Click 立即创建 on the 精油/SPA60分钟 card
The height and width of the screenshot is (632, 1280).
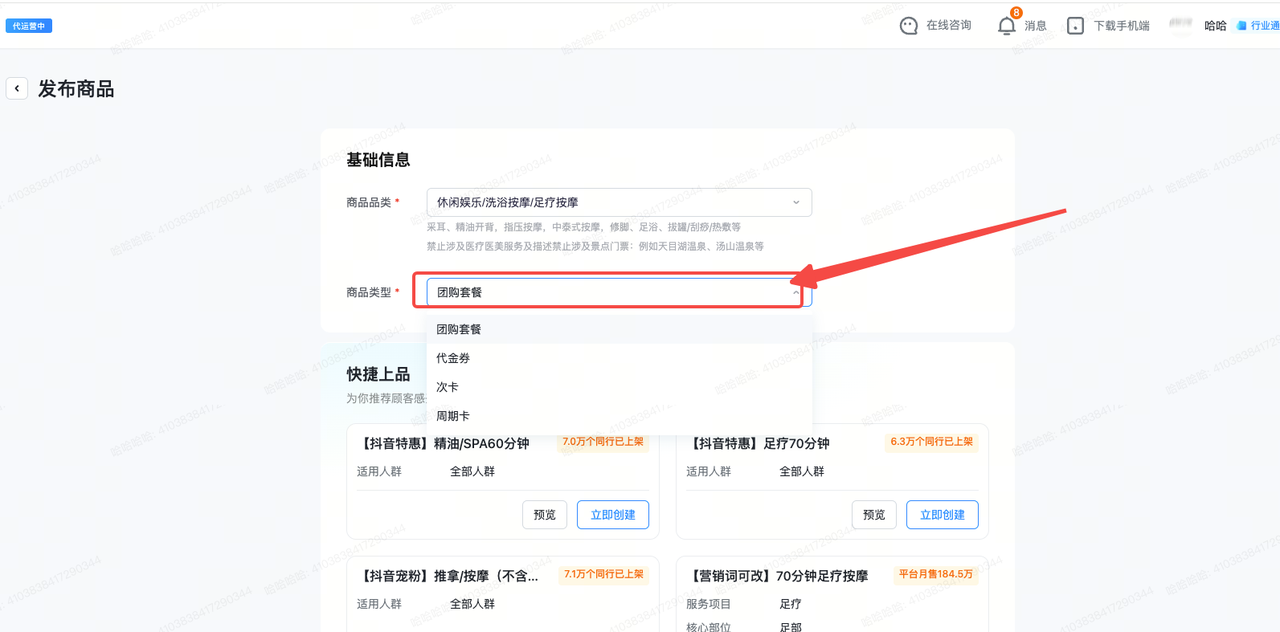point(613,515)
